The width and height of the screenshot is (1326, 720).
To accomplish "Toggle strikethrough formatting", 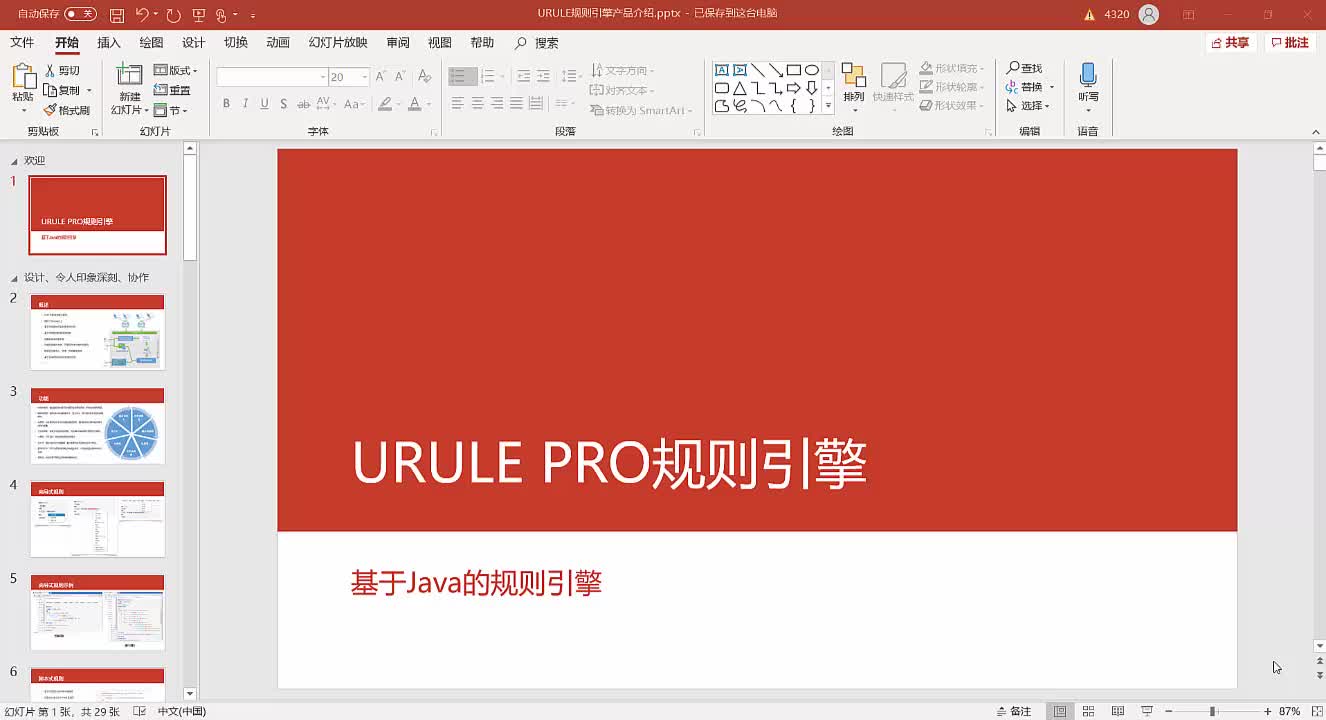I will coord(303,104).
